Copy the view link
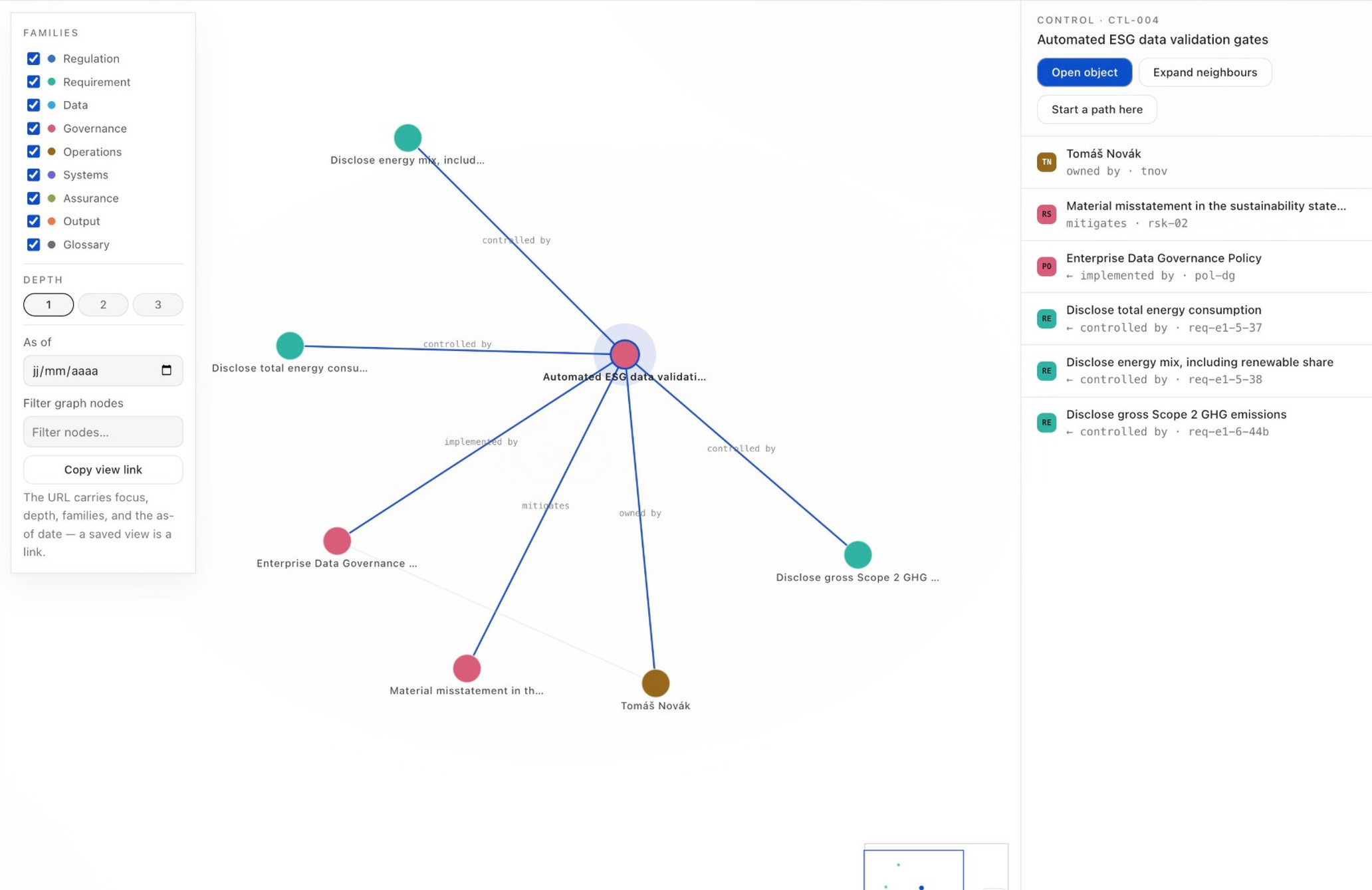 coord(103,469)
